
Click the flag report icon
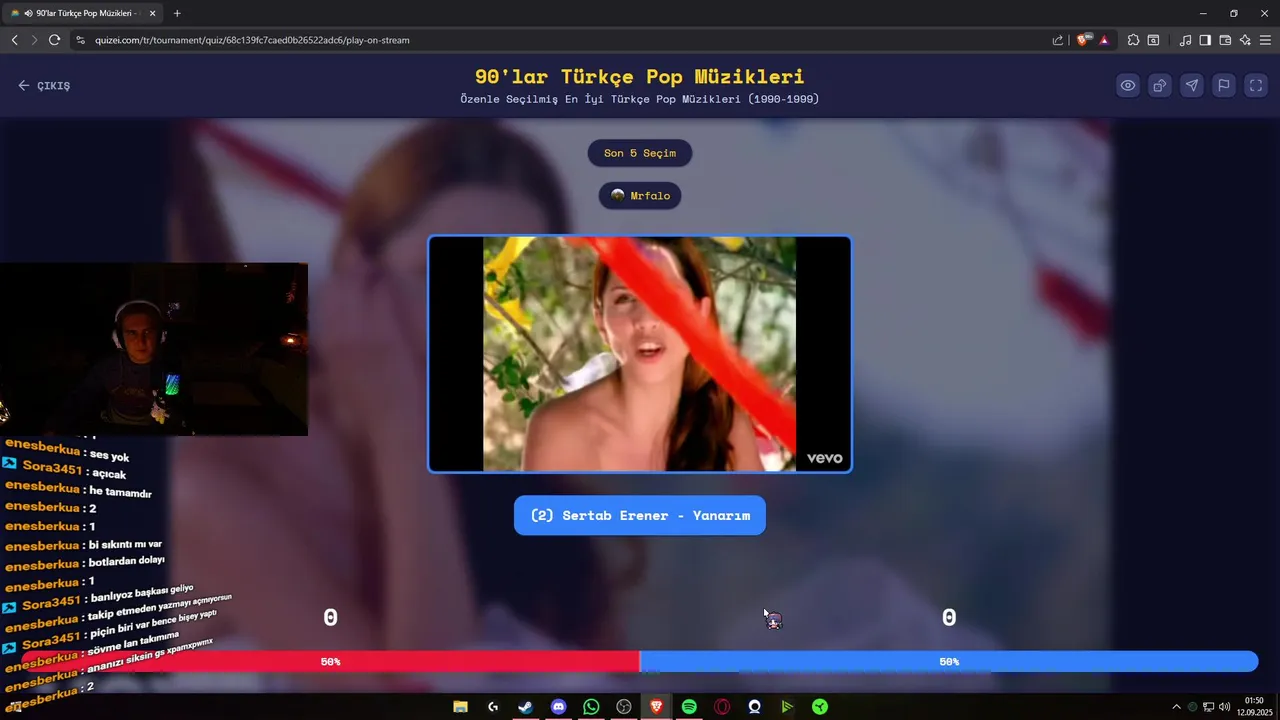(x=1224, y=85)
